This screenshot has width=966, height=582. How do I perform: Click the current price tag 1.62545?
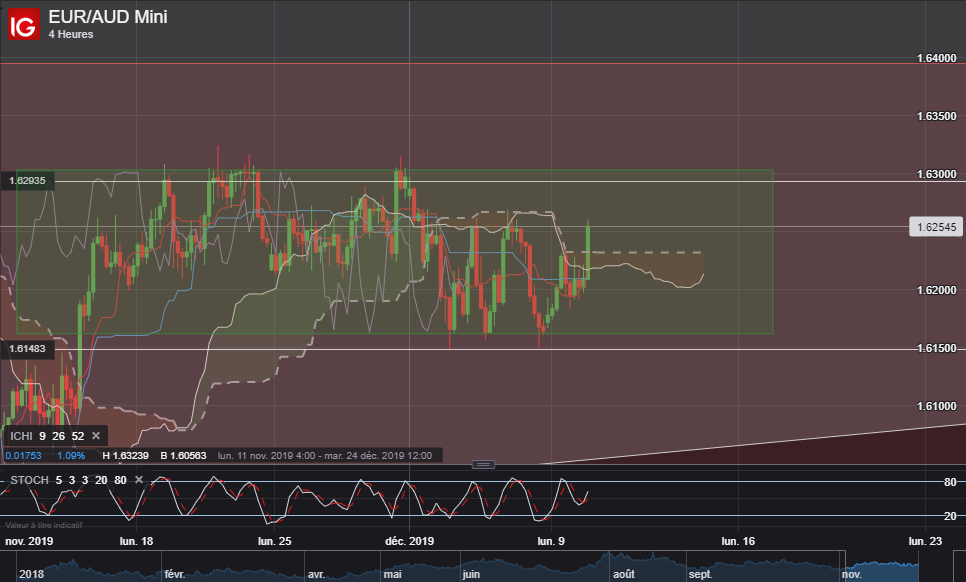click(x=934, y=227)
